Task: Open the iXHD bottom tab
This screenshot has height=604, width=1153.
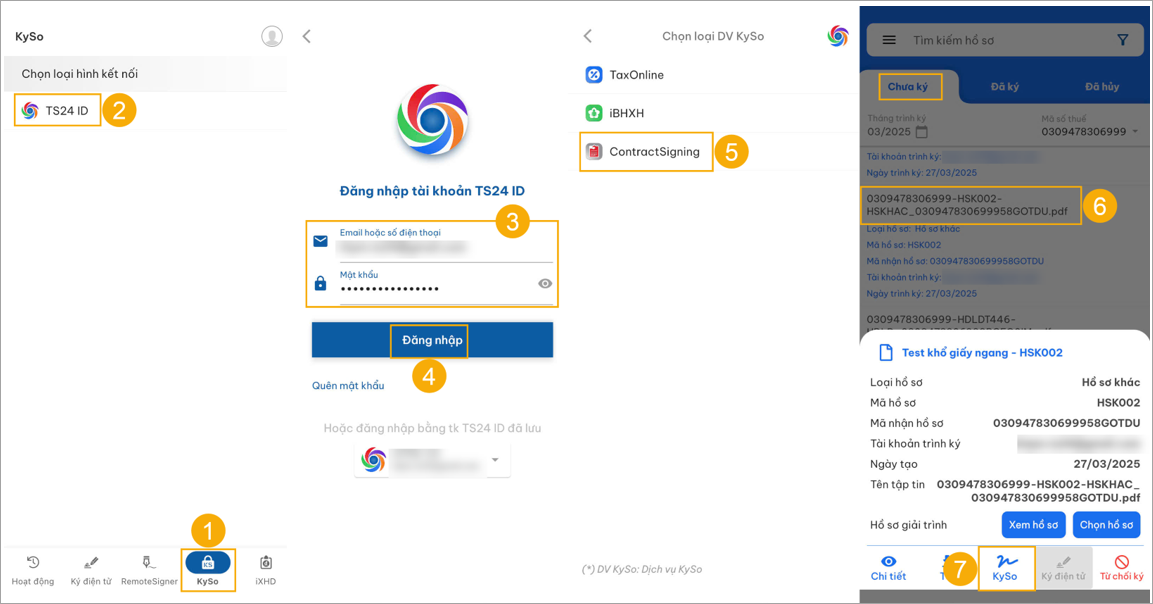Action: coord(265,571)
